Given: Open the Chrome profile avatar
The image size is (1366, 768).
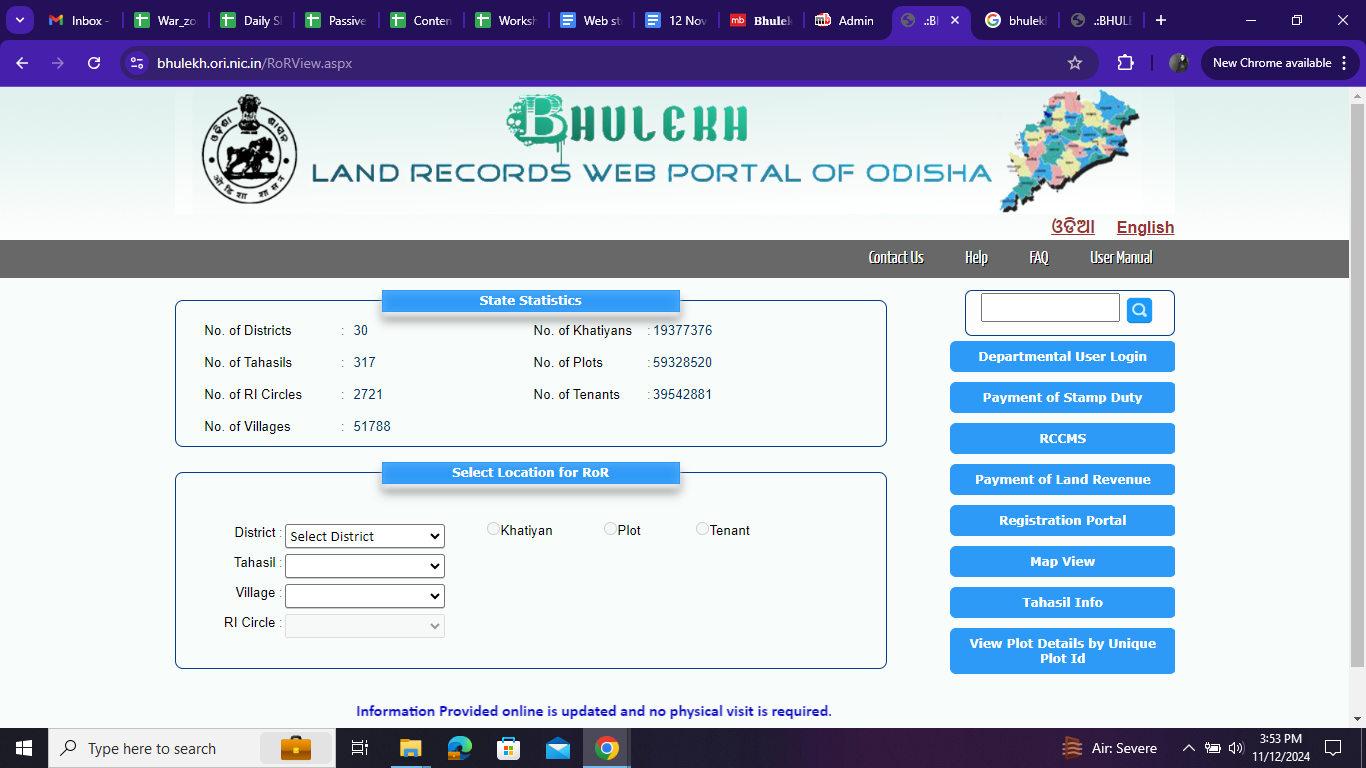Looking at the screenshot, I should (1179, 63).
